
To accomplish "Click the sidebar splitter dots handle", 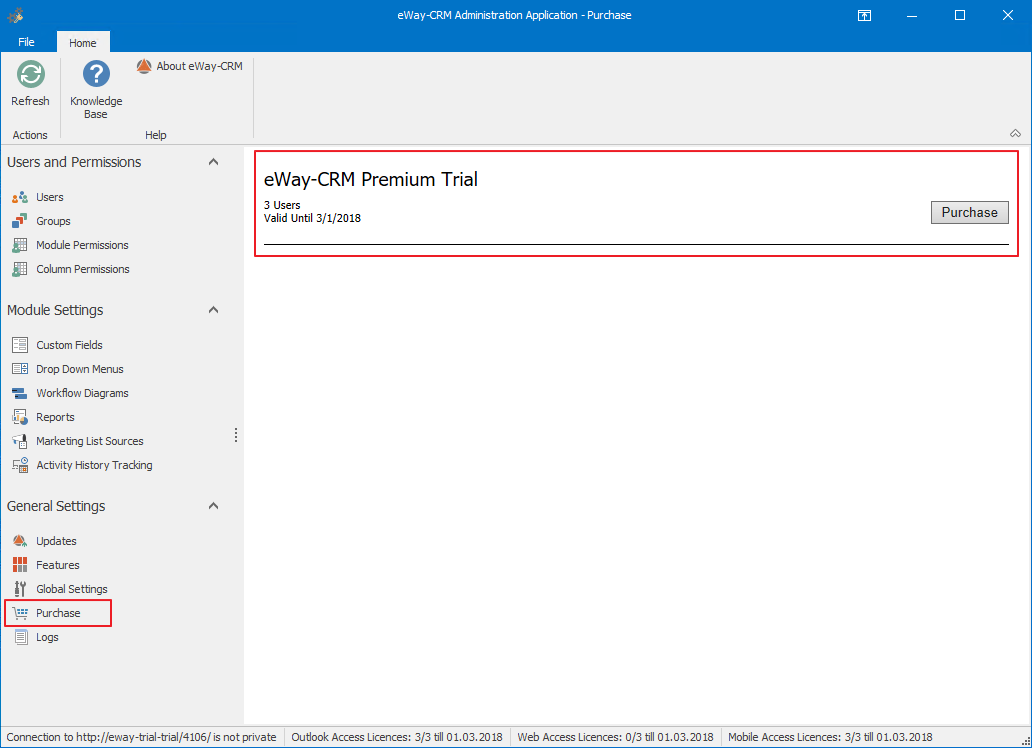I will [x=236, y=435].
